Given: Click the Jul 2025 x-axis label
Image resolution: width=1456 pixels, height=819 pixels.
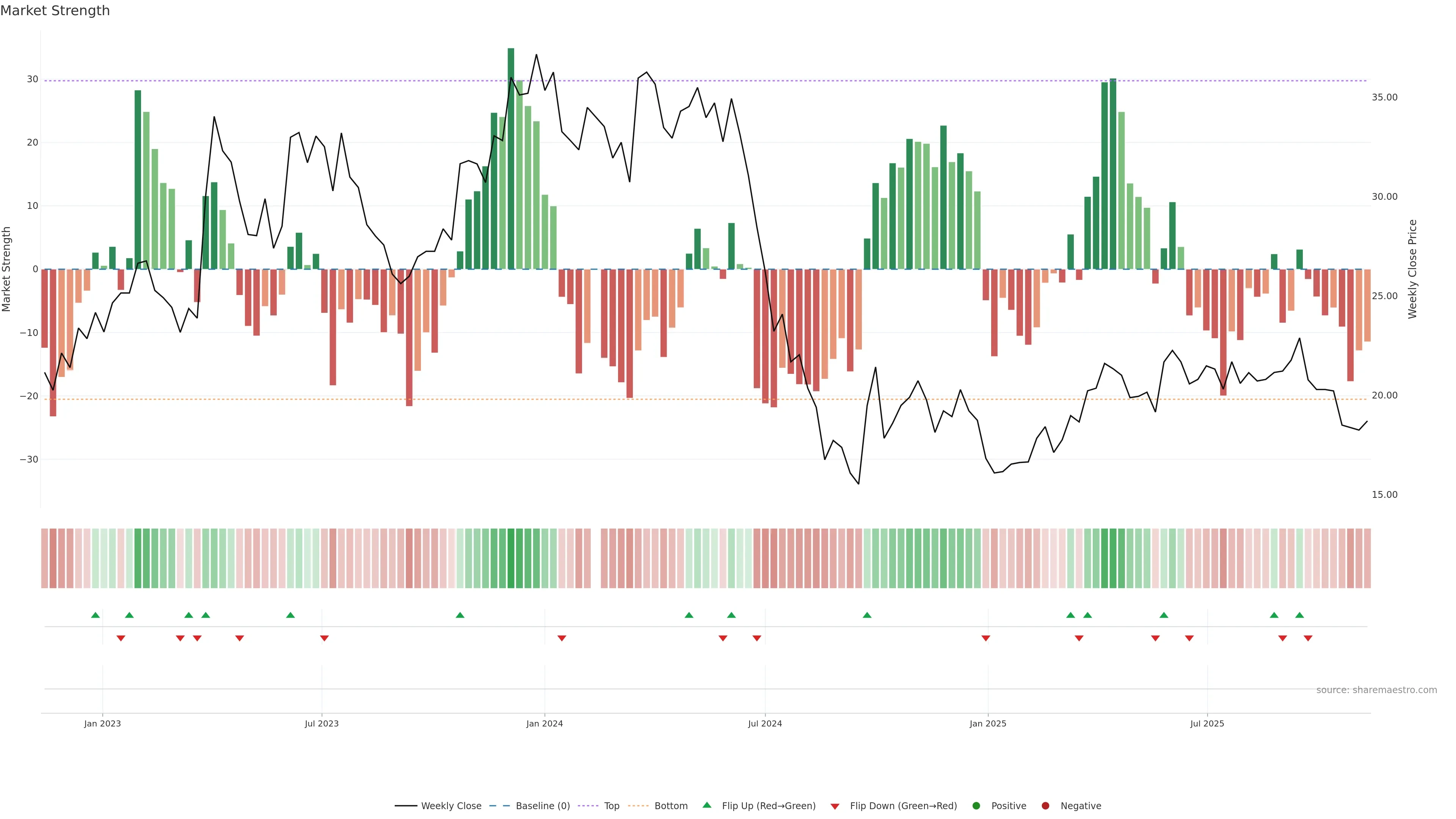Looking at the screenshot, I should (1207, 724).
